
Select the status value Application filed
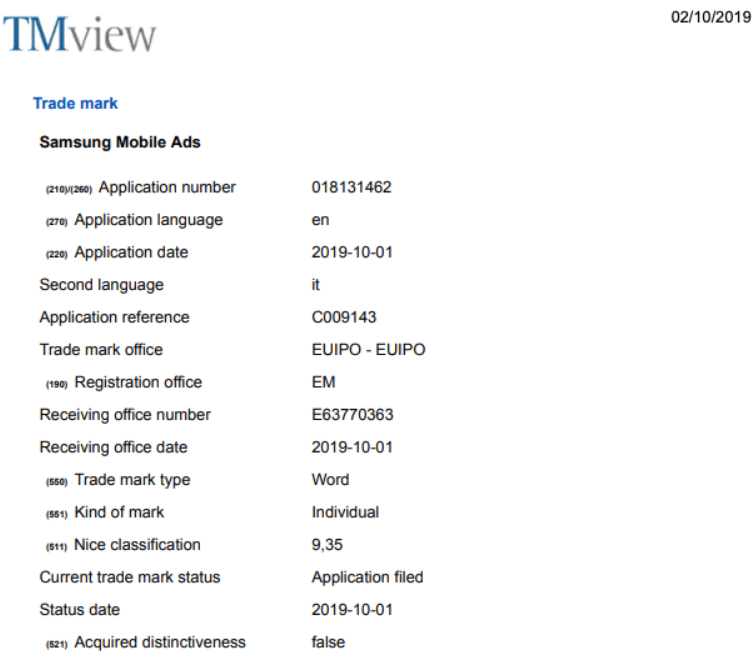(x=367, y=577)
